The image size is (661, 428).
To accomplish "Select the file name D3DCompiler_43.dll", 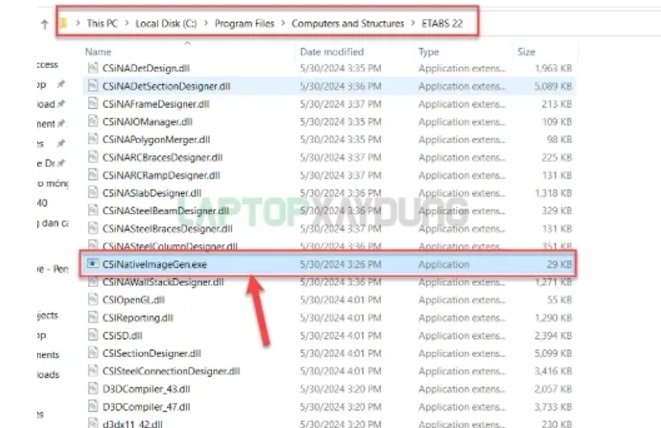I will click(146, 389).
